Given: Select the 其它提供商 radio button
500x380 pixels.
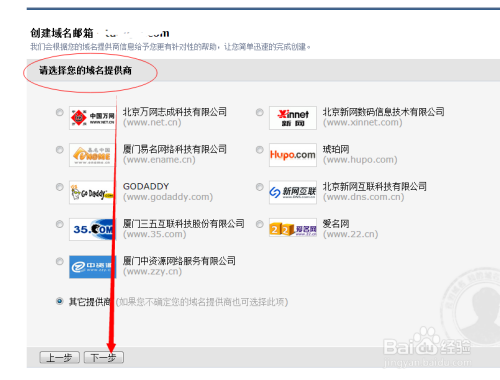Looking at the screenshot, I should tap(60, 301).
